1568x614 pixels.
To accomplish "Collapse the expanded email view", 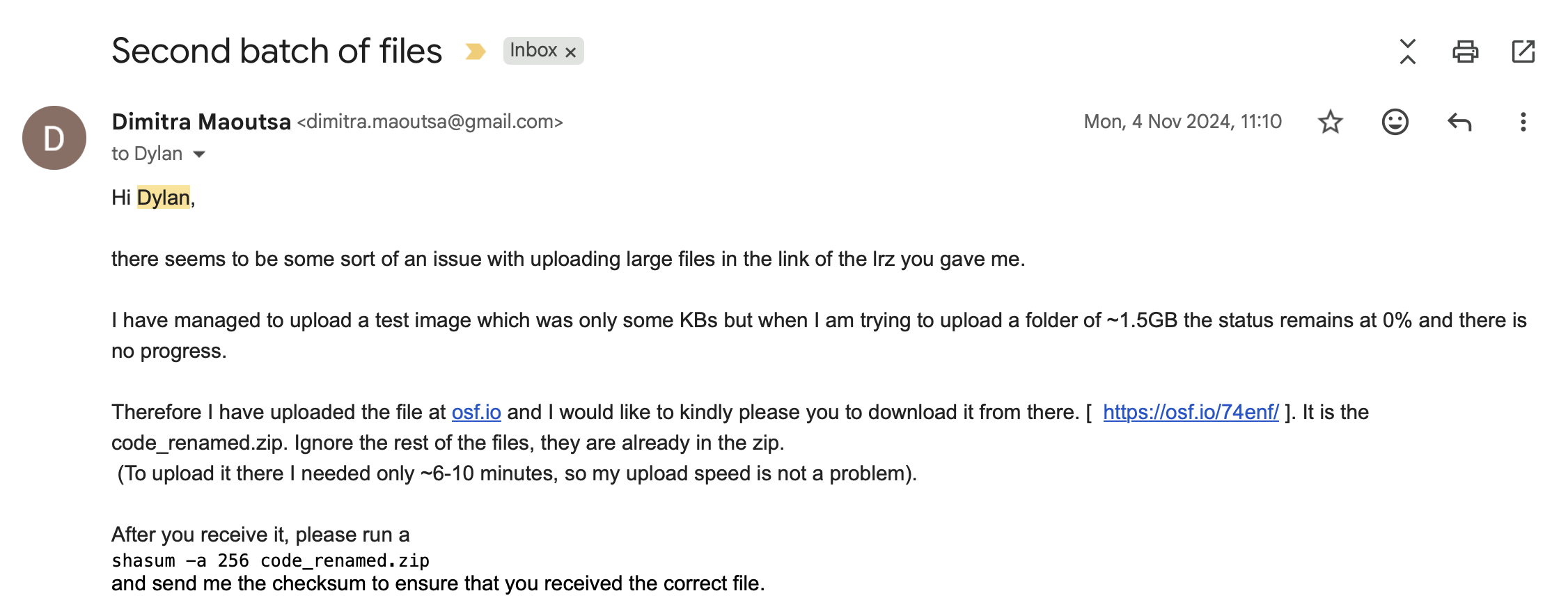I will (x=1409, y=51).
